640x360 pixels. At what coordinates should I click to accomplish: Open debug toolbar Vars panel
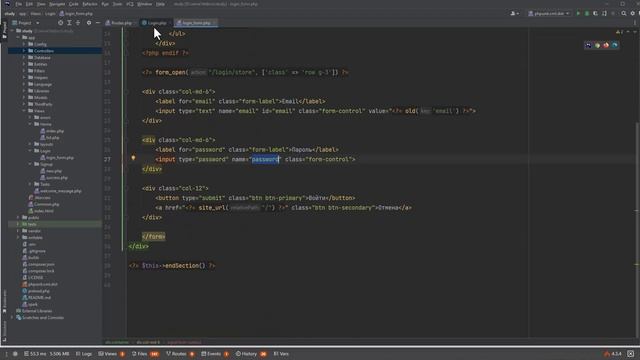click(281, 354)
